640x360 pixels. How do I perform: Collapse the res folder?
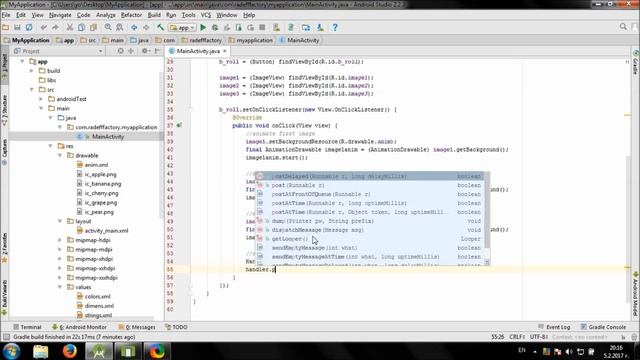pos(50,146)
